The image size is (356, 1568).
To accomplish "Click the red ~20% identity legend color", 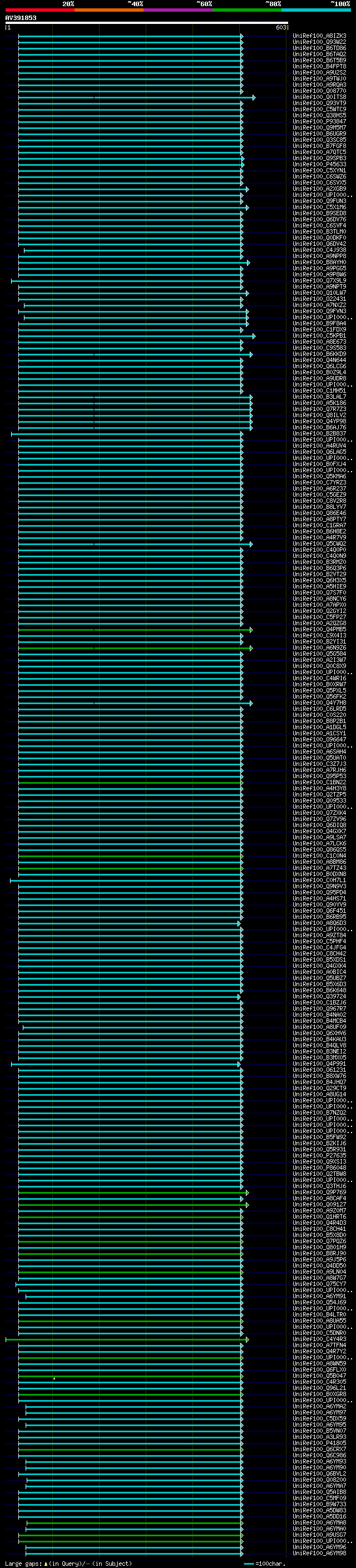I will point(39,10).
